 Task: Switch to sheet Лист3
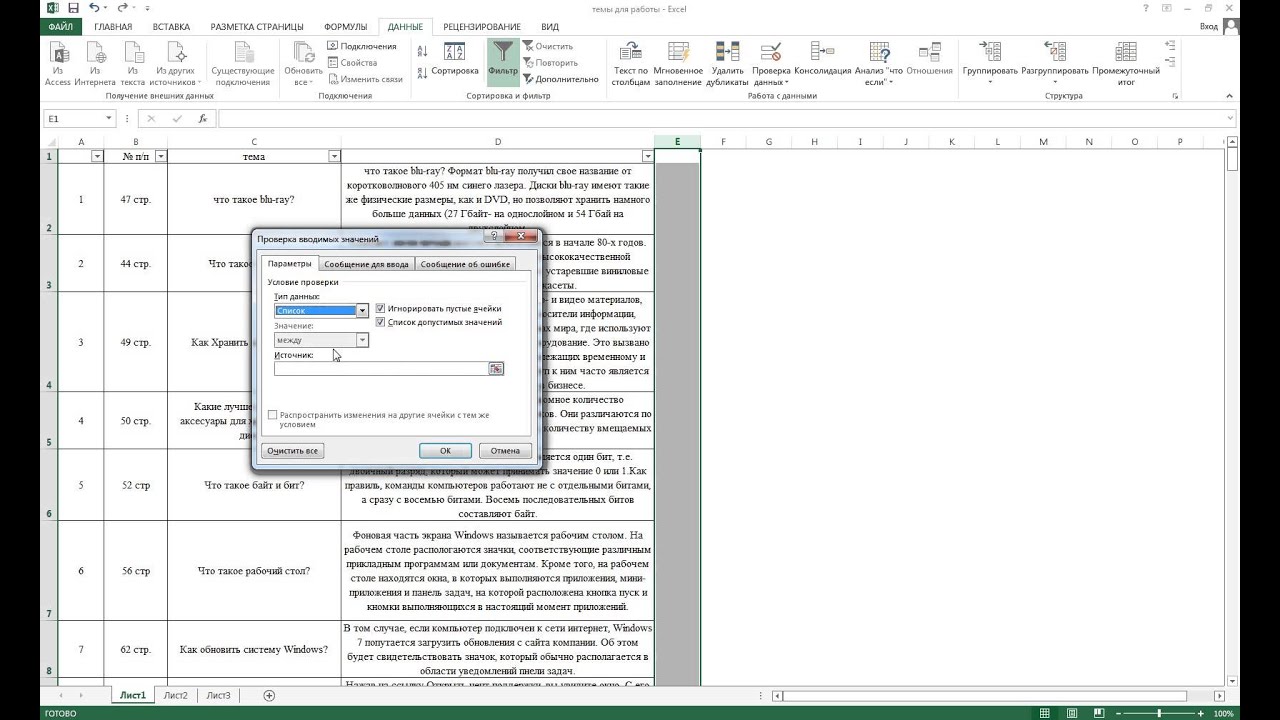pos(218,695)
